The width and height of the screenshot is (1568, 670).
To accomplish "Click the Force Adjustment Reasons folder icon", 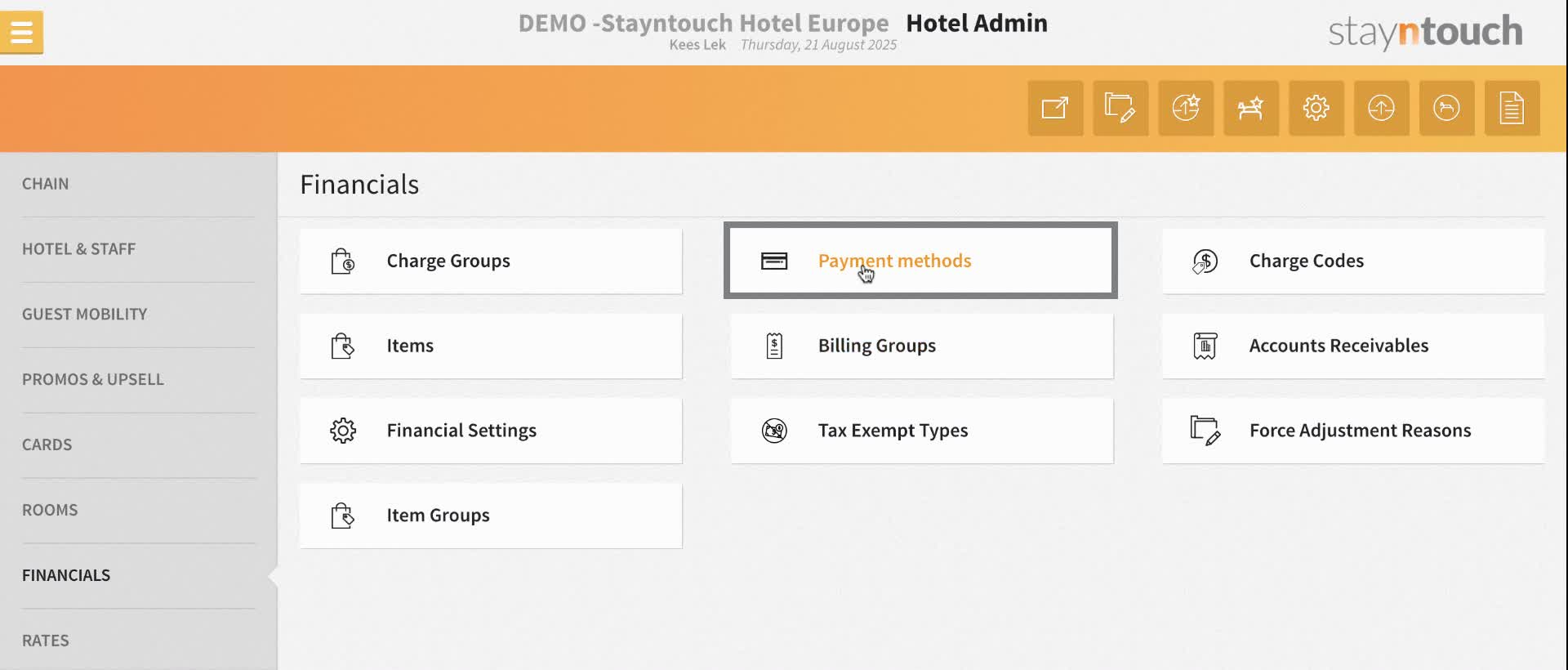I will 1205,431.
